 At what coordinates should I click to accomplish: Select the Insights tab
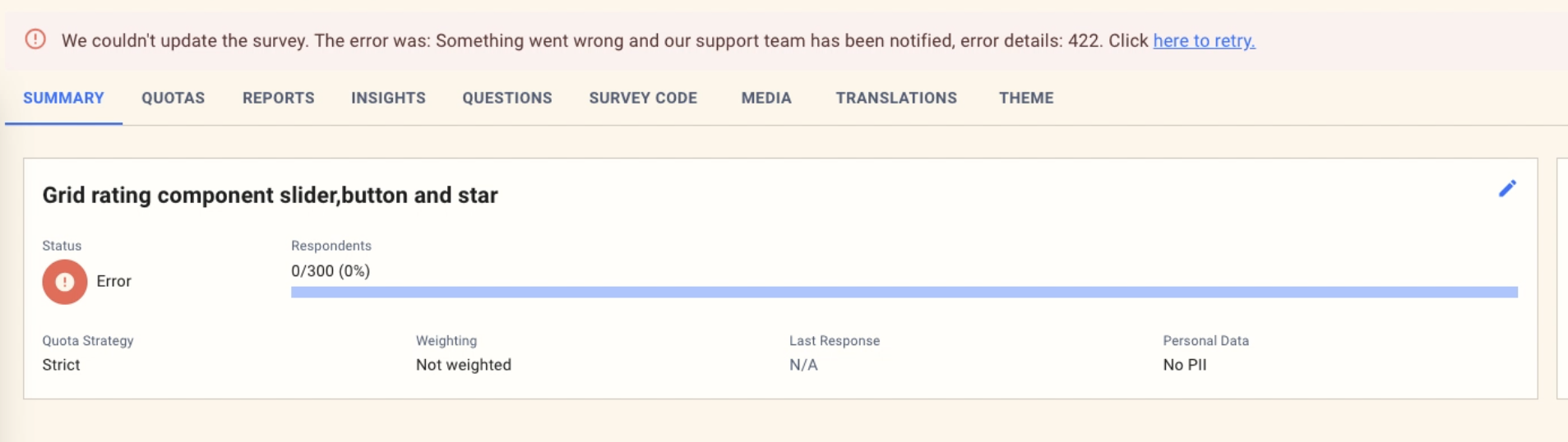(388, 98)
